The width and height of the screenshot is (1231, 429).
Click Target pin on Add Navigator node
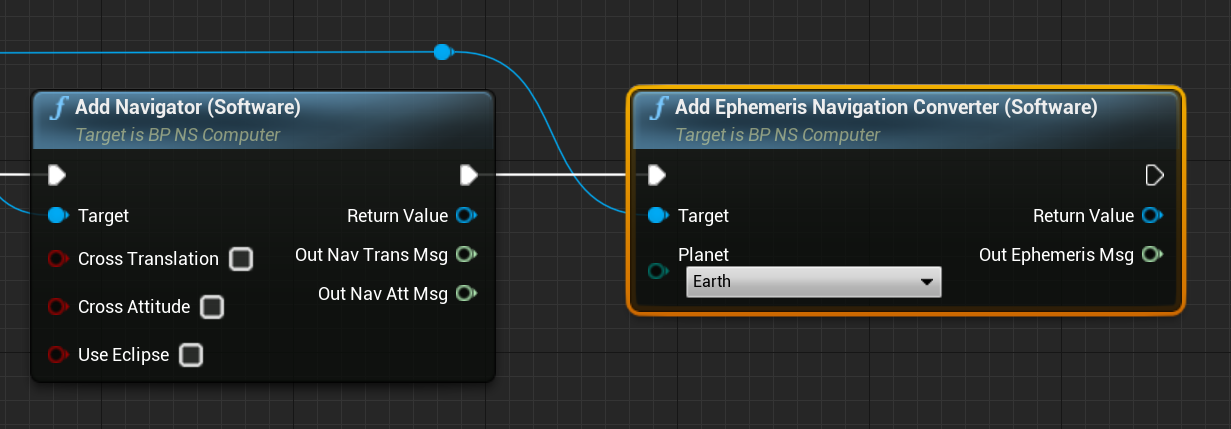(57, 216)
